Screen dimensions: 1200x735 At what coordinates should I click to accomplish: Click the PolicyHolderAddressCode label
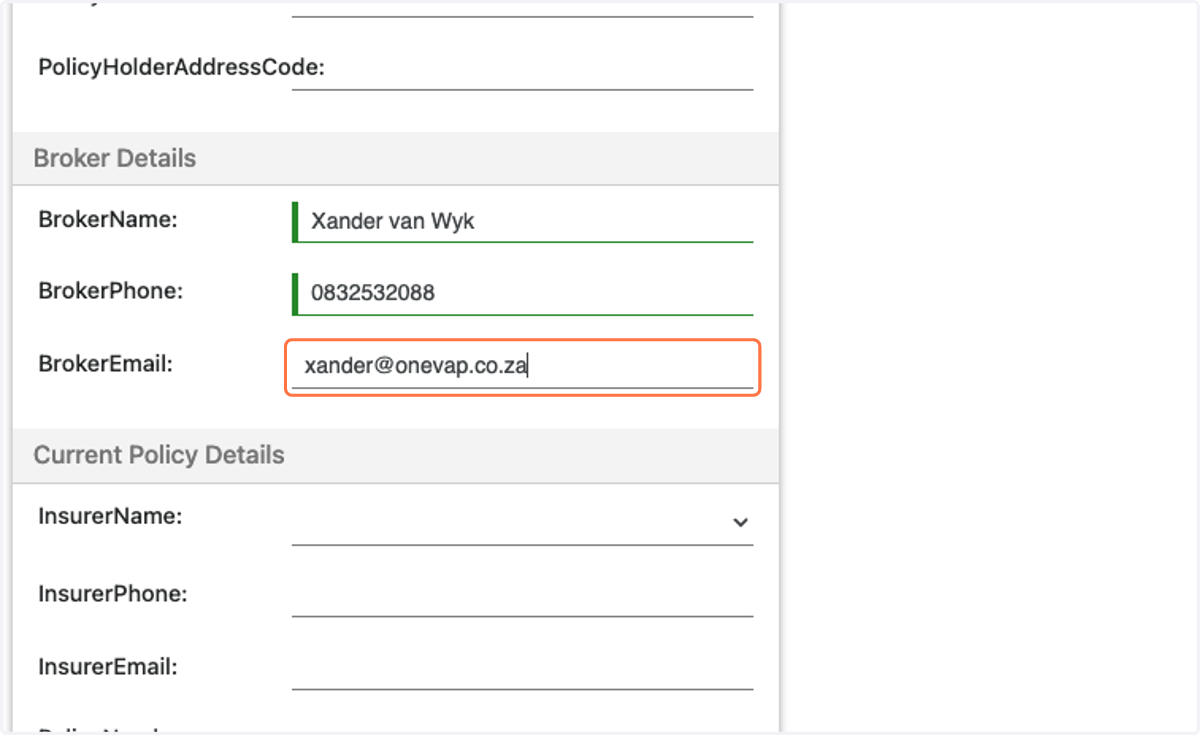(x=182, y=68)
